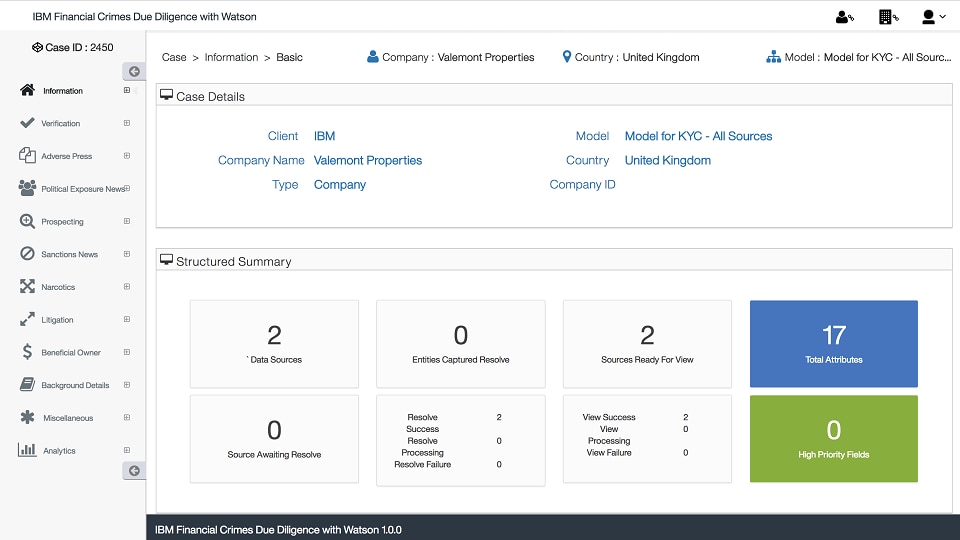This screenshot has width=960, height=540.
Task: Open company settings building icon in top bar
Action: (888, 17)
